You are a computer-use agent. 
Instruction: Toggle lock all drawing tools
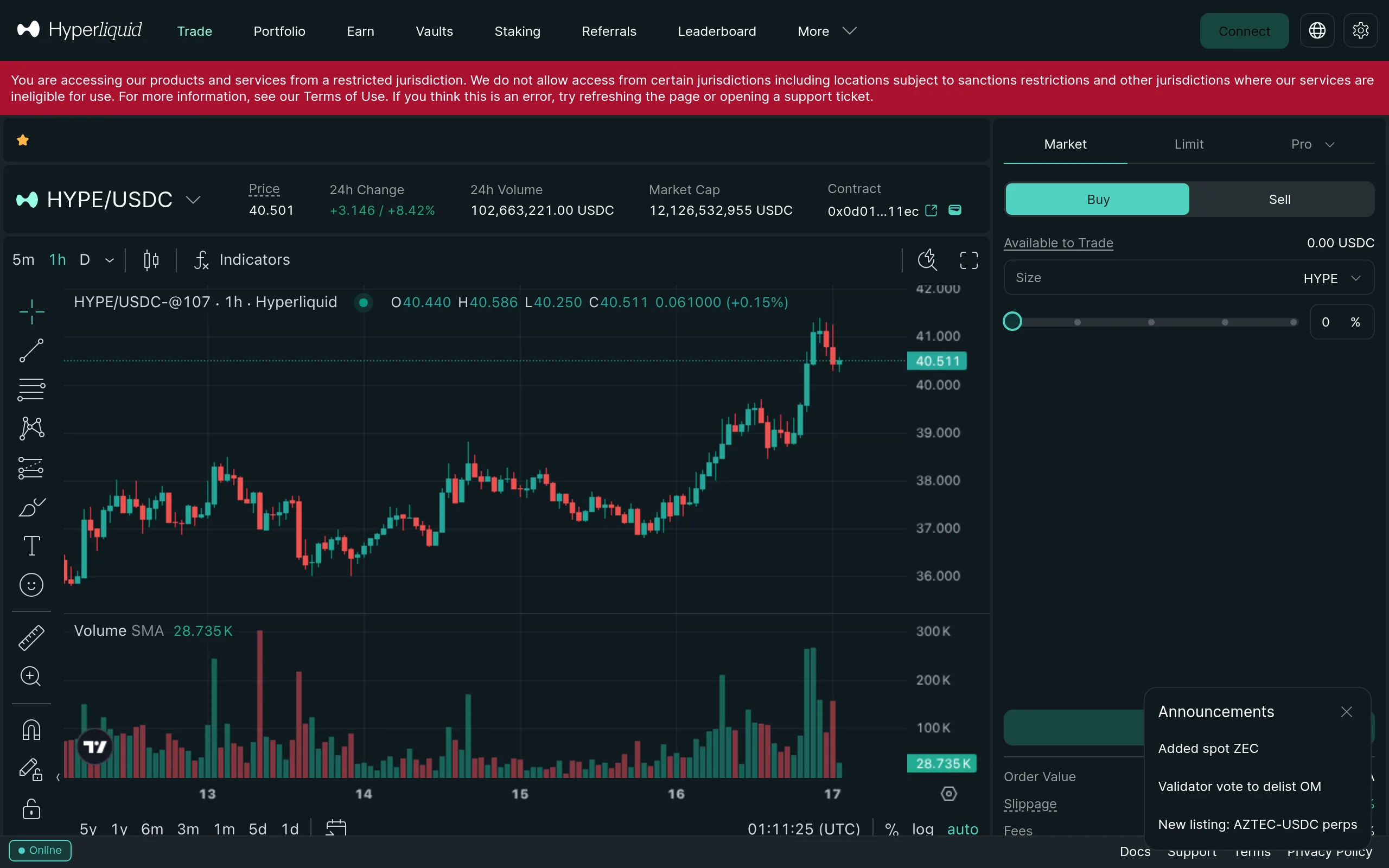coord(31,809)
